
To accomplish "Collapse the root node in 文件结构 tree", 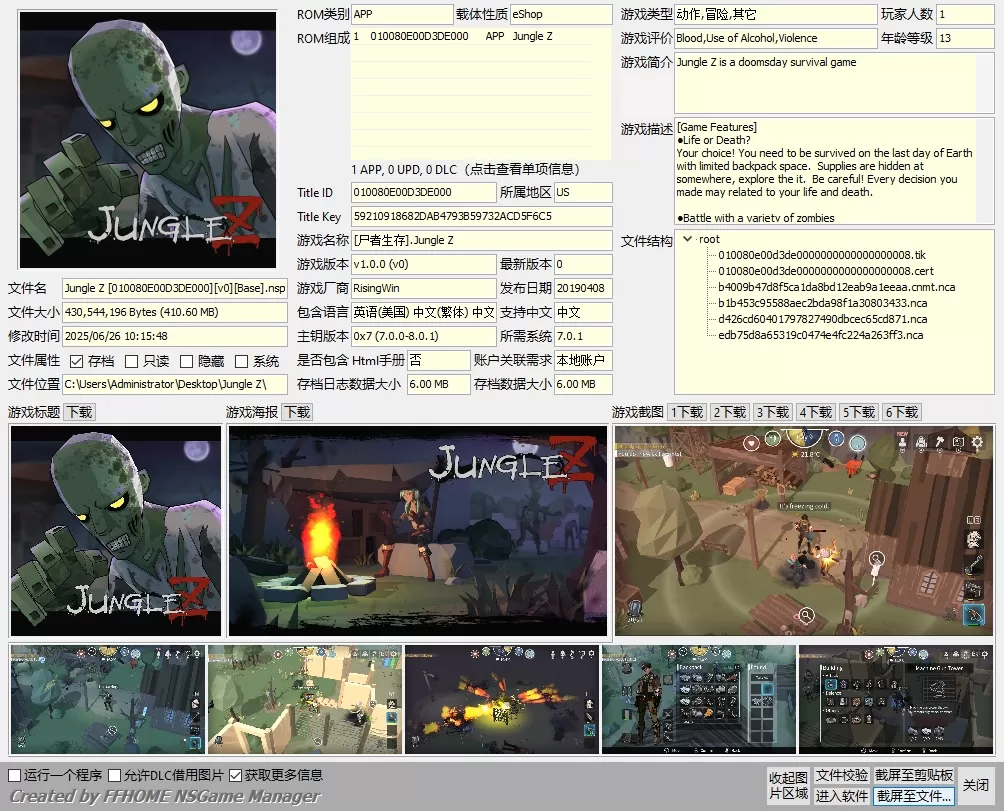I will [x=688, y=239].
